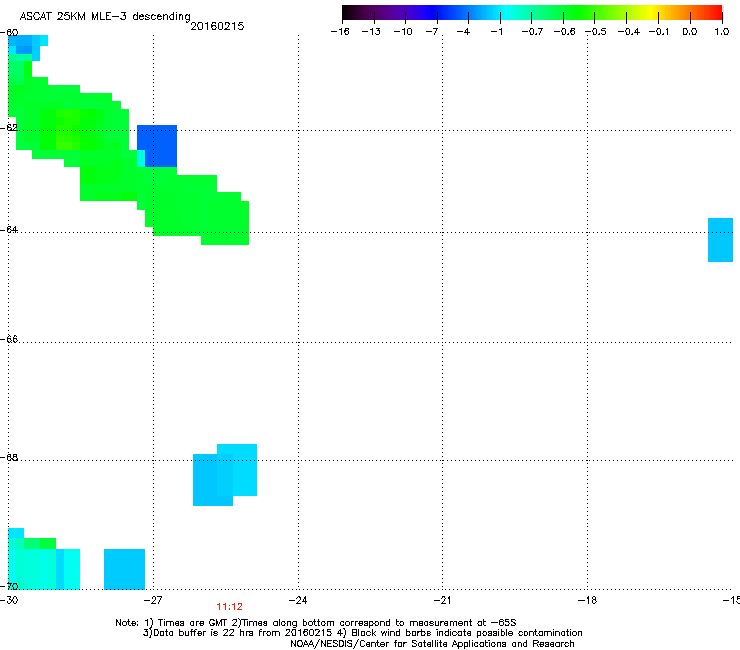Click the blue square between -30 and -27 at the bottom
740x650 pixels.
tap(124, 569)
